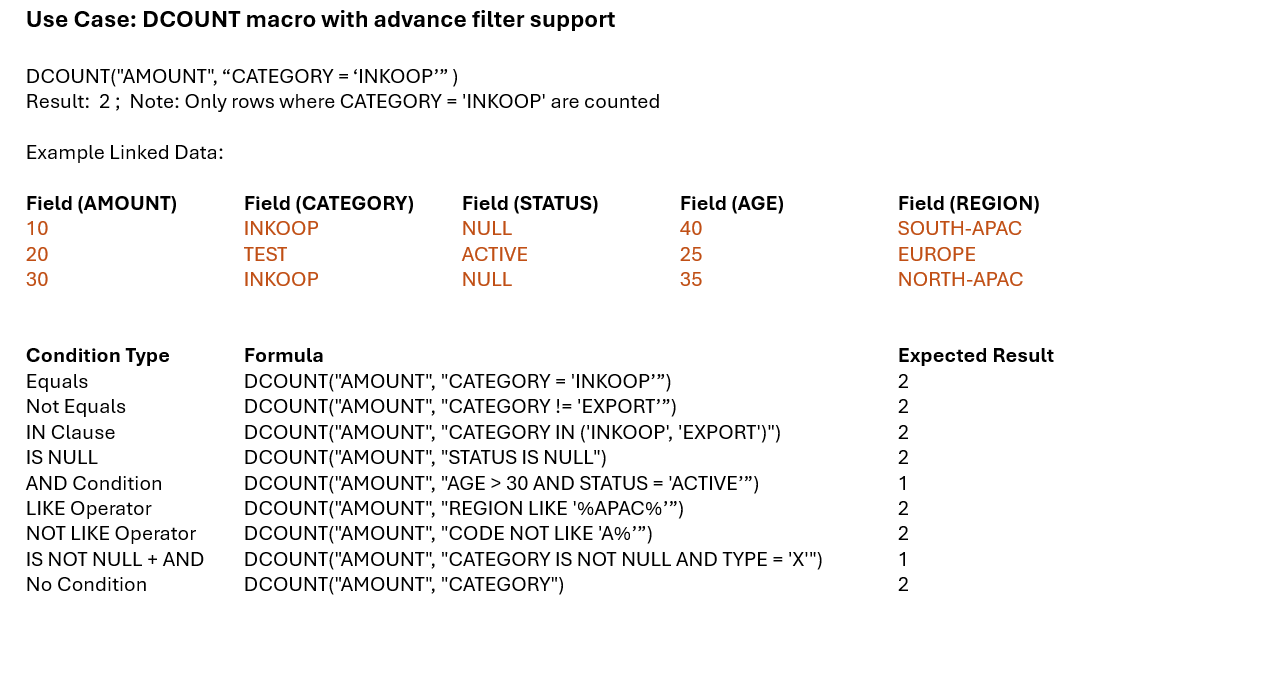Click the "TEST" category value
Screen dimensions: 1270x692
coord(266,254)
